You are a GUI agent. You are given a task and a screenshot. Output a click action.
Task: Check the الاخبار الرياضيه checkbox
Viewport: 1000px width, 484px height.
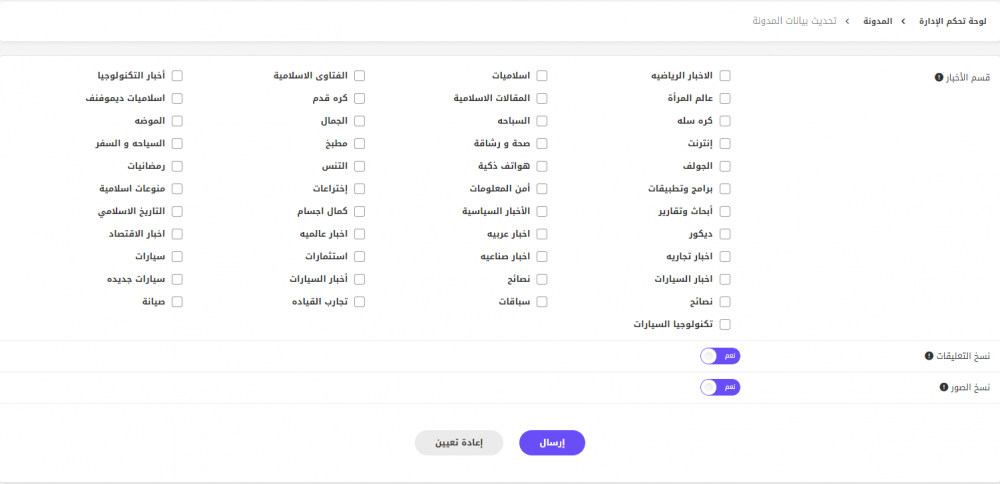tap(724, 76)
